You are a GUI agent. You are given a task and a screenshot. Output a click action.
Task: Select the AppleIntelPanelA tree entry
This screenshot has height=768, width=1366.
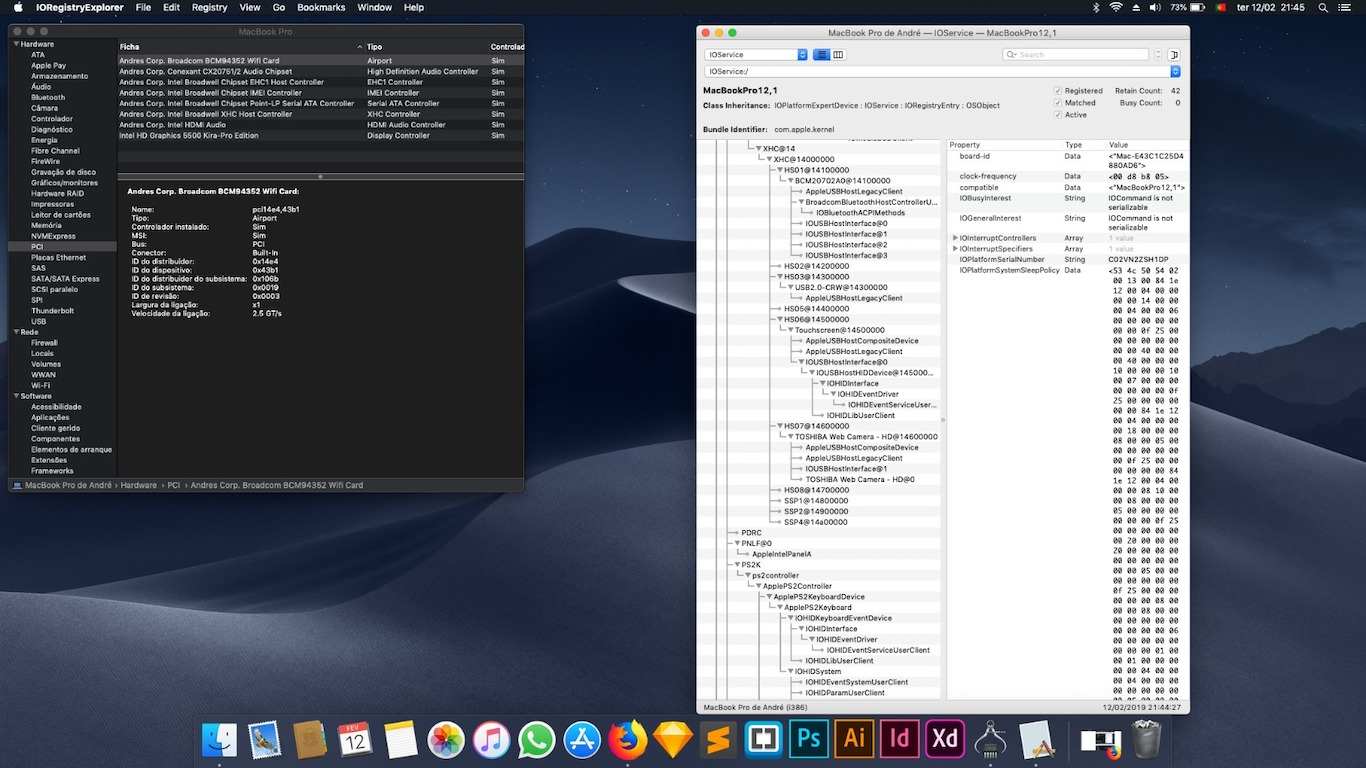(x=781, y=554)
